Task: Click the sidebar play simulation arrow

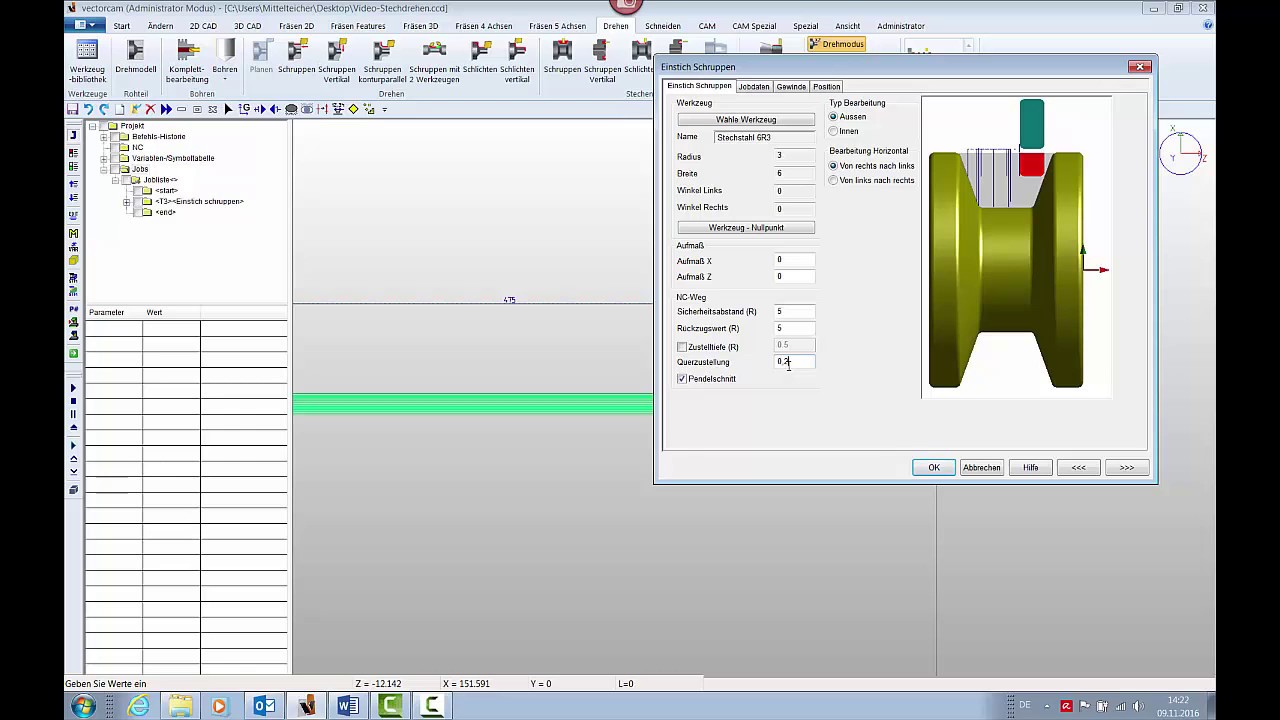Action: 73,388
